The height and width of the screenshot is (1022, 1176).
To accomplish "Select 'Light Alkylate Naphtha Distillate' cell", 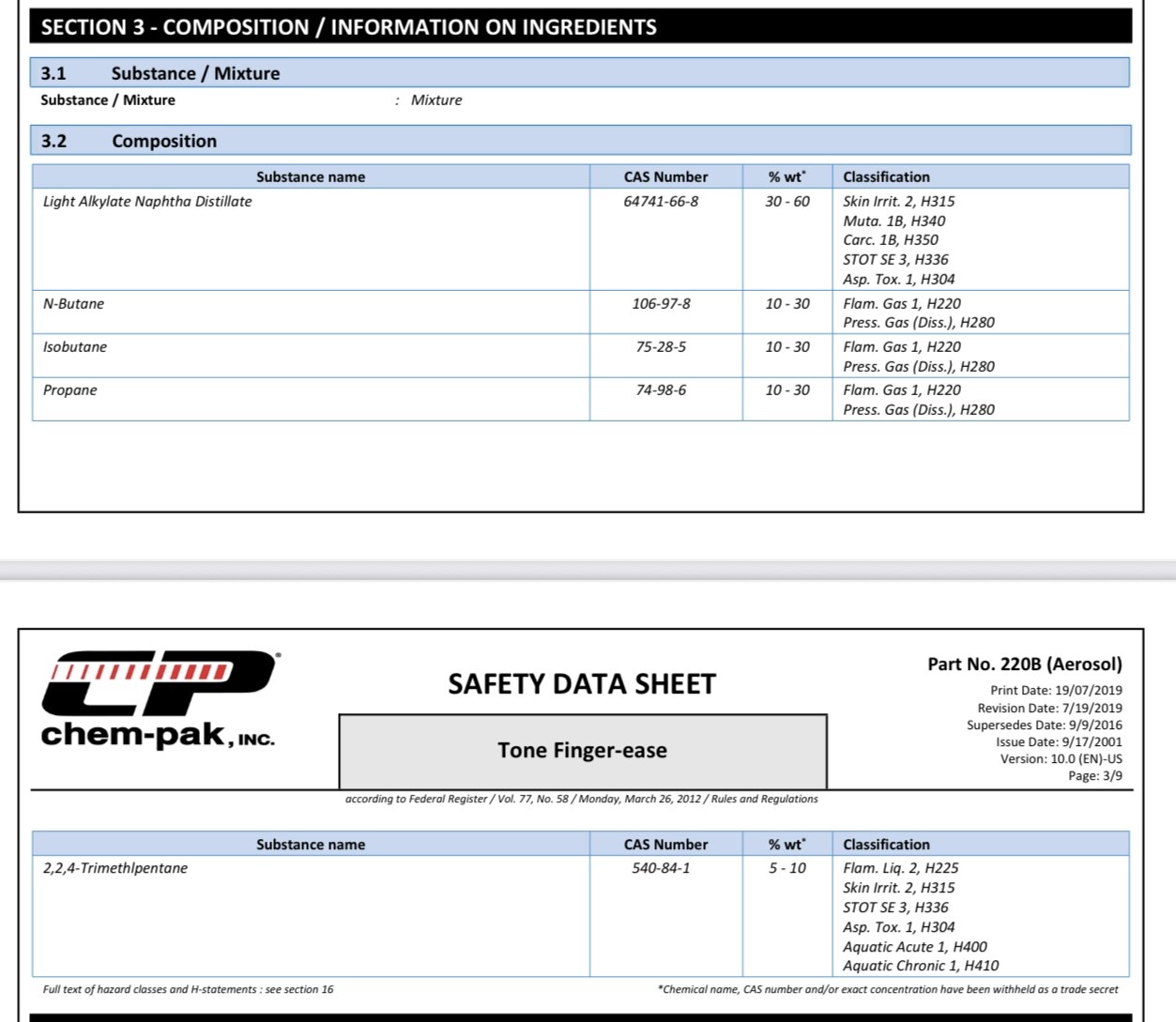I will [147, 202].
